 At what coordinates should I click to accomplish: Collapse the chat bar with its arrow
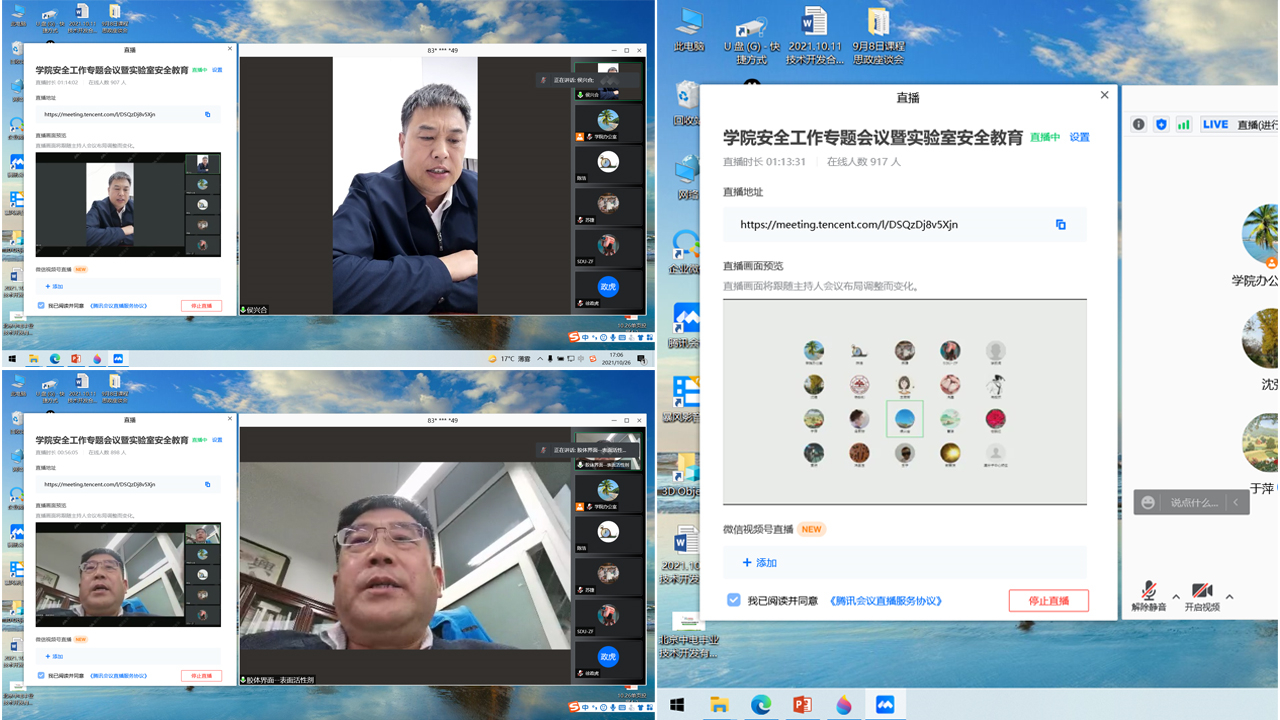pyautogui.click(x=1236, y=502)
